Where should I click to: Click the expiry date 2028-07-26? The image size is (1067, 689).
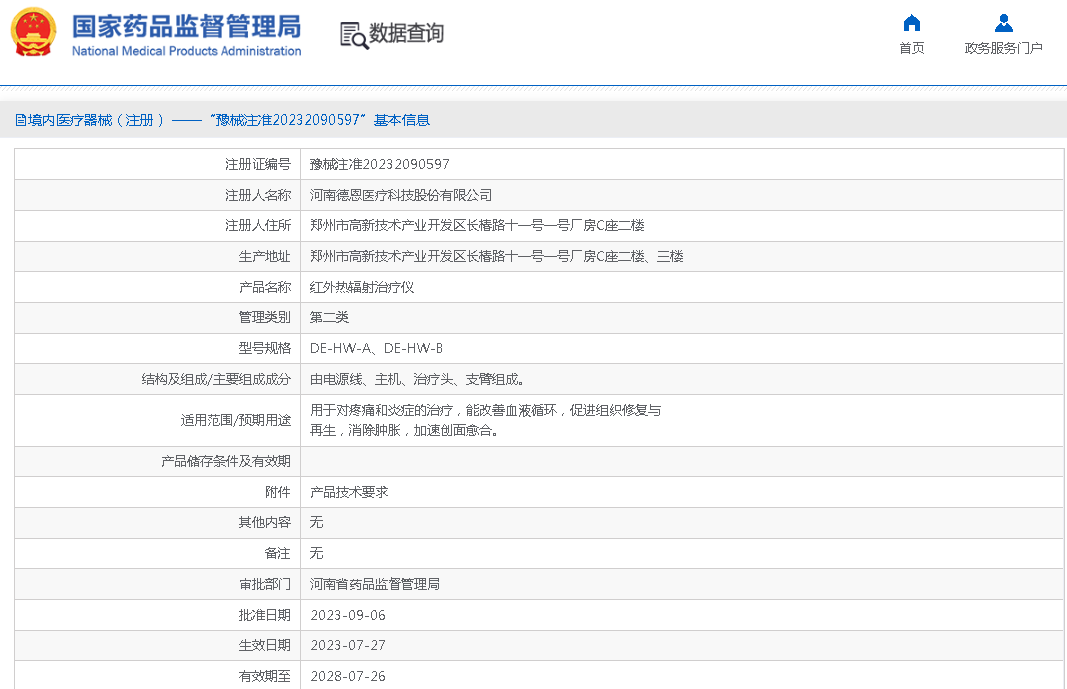348,677
